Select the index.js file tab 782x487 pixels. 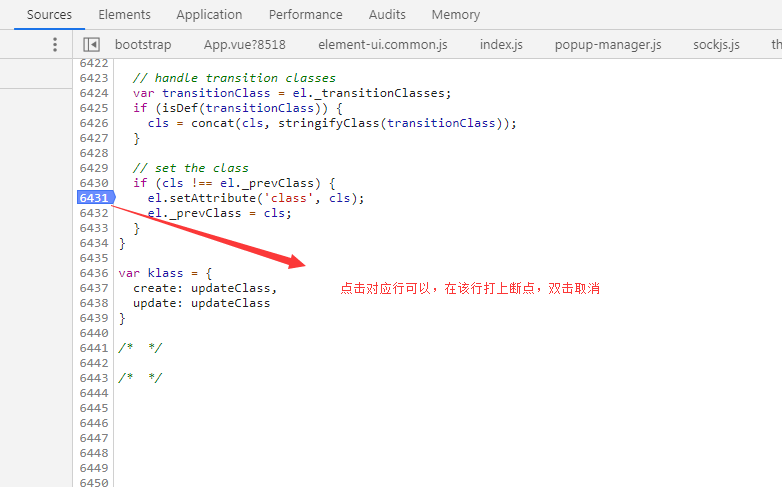coord(501,44)
